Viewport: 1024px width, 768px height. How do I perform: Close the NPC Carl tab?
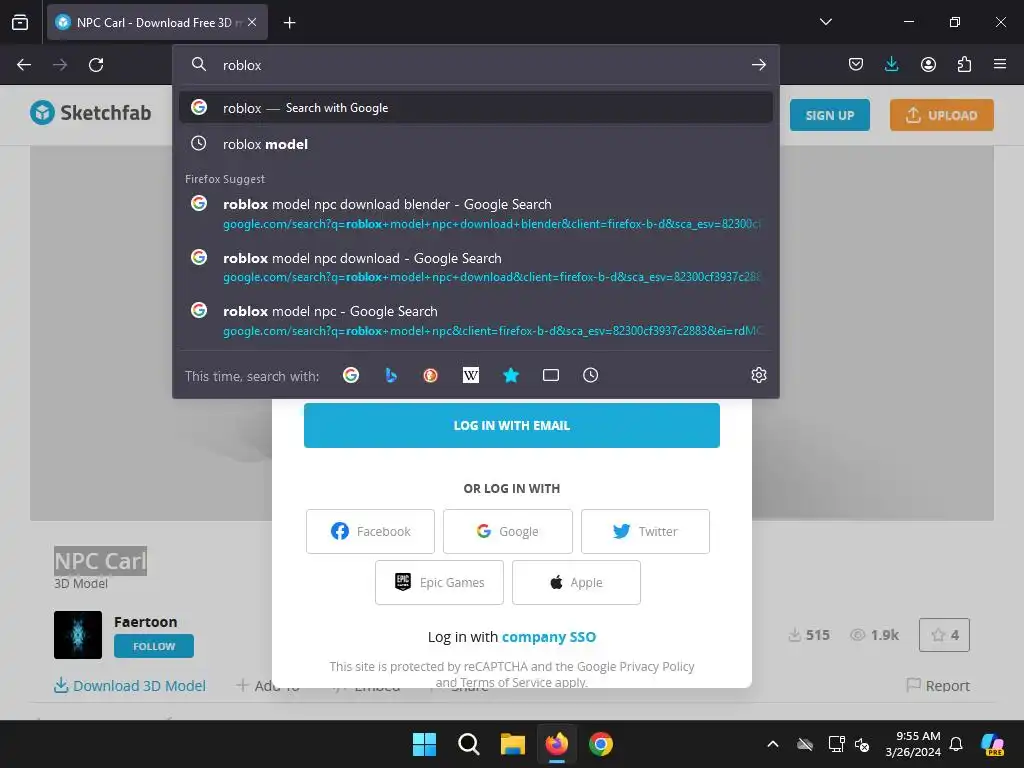pos(252,22)
